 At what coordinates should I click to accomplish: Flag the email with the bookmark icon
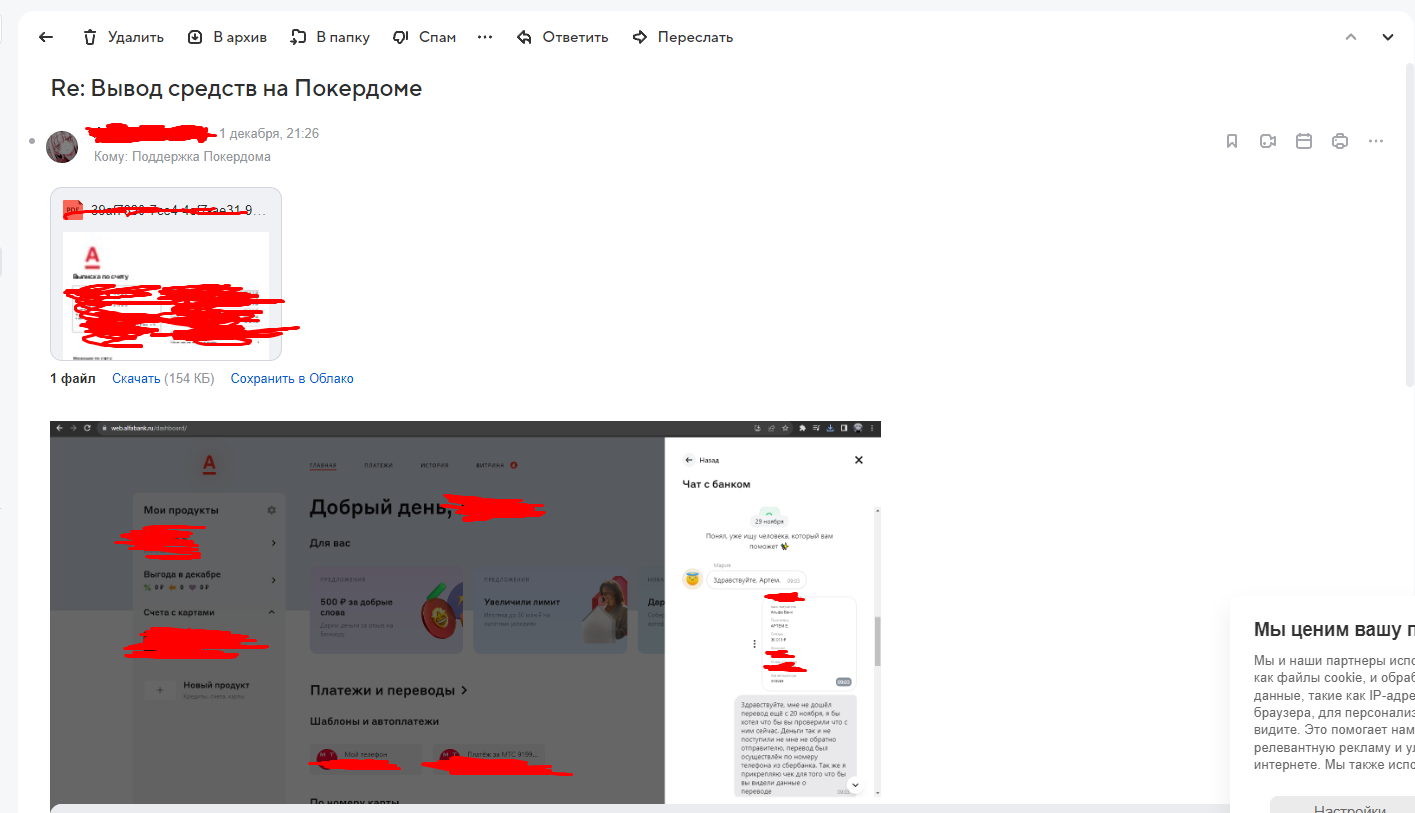coord(1232,141)
